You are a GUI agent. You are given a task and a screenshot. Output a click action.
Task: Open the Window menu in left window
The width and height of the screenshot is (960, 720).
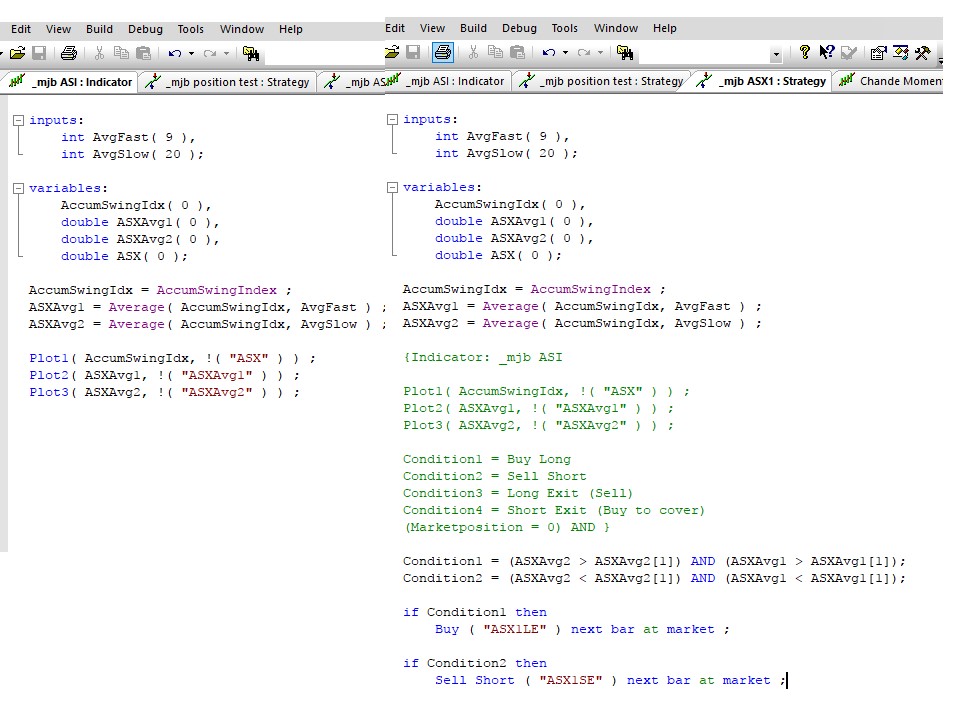pos(242,29)
